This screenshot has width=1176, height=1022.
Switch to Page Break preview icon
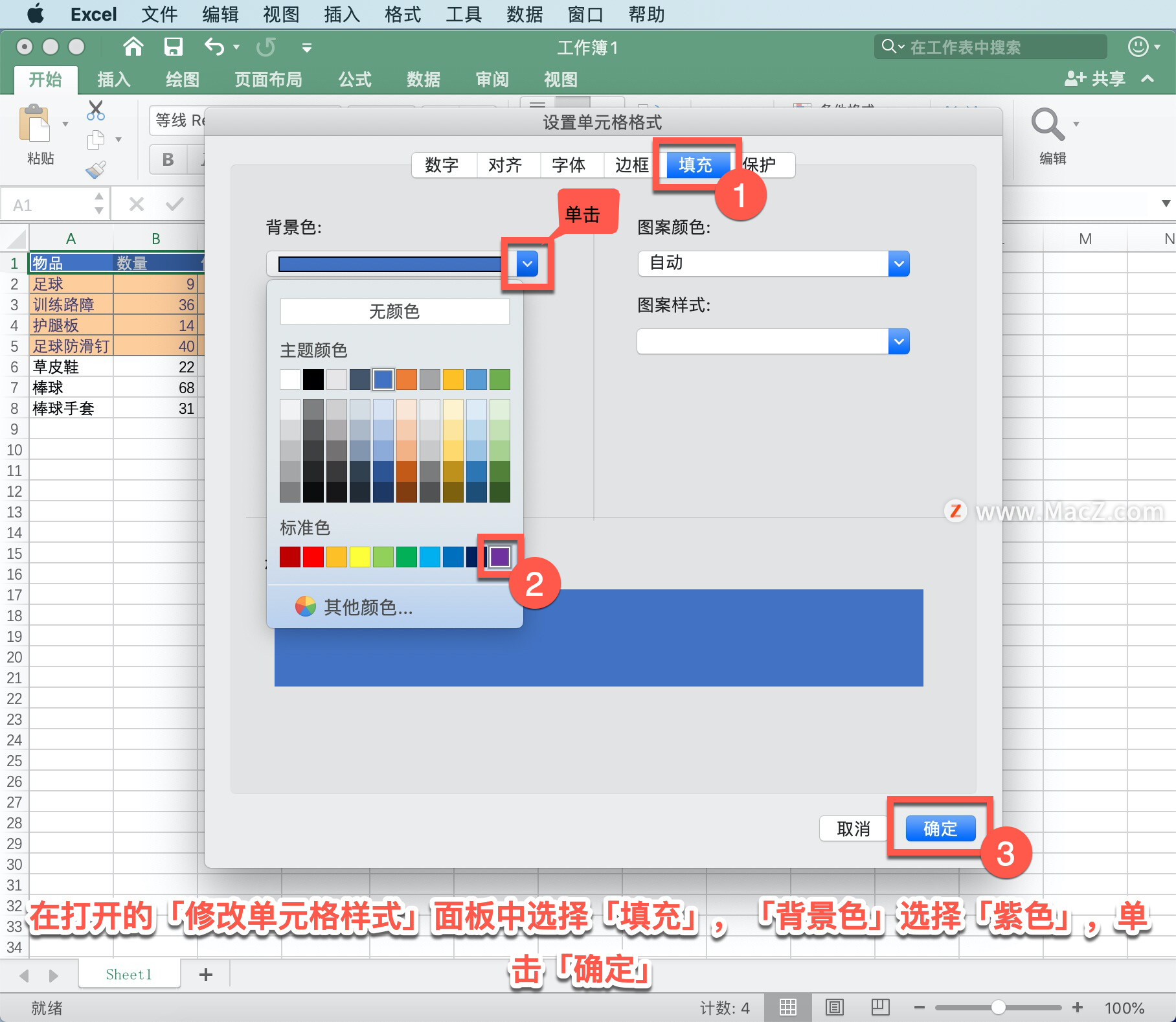881,1008
